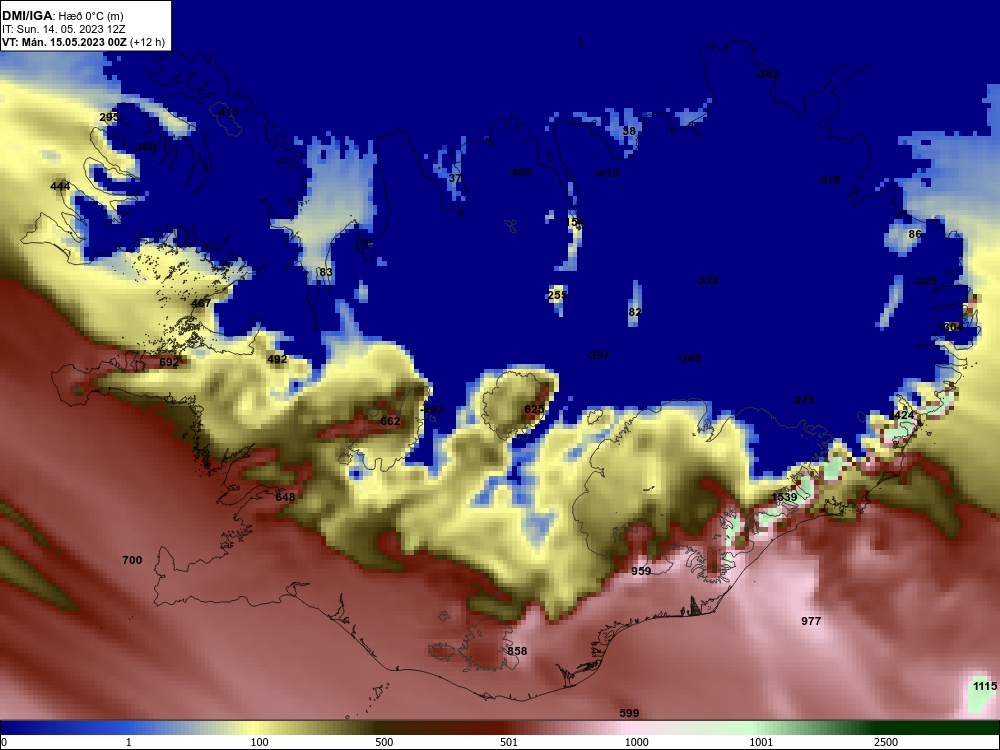Select the 648 value on the map

point(285,497)
